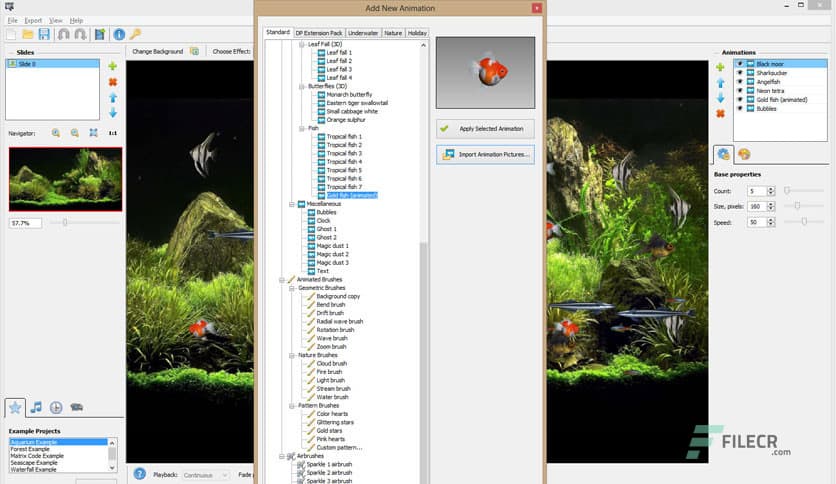Collapse the Nature Brushes tree node
Viewport: 836px width, 484px height.
(292, 355)
